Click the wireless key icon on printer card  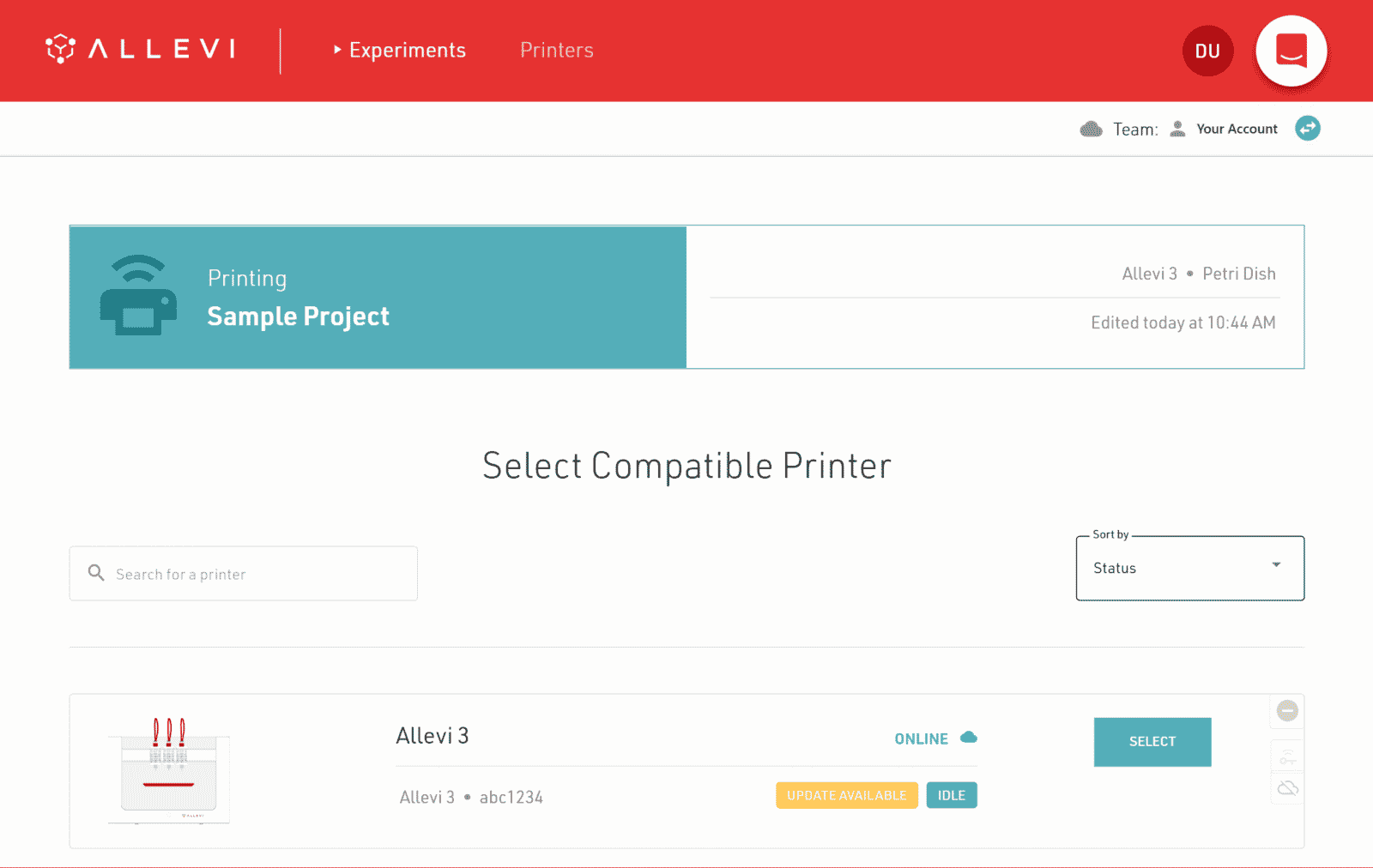[x=1287, y=756]
